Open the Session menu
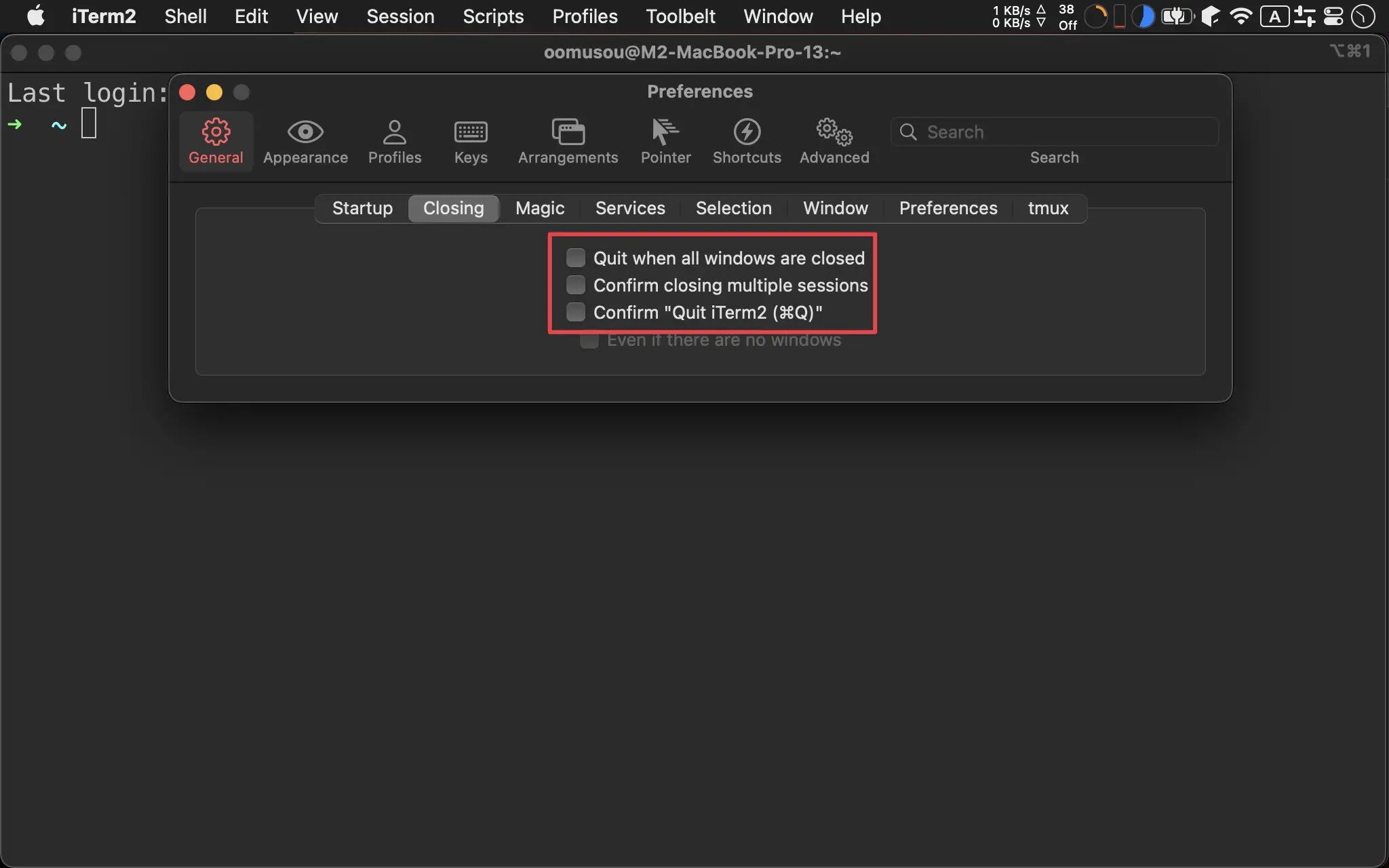Image resolution: width=1389 pixels, height=868 pixels. click(400, 16)
